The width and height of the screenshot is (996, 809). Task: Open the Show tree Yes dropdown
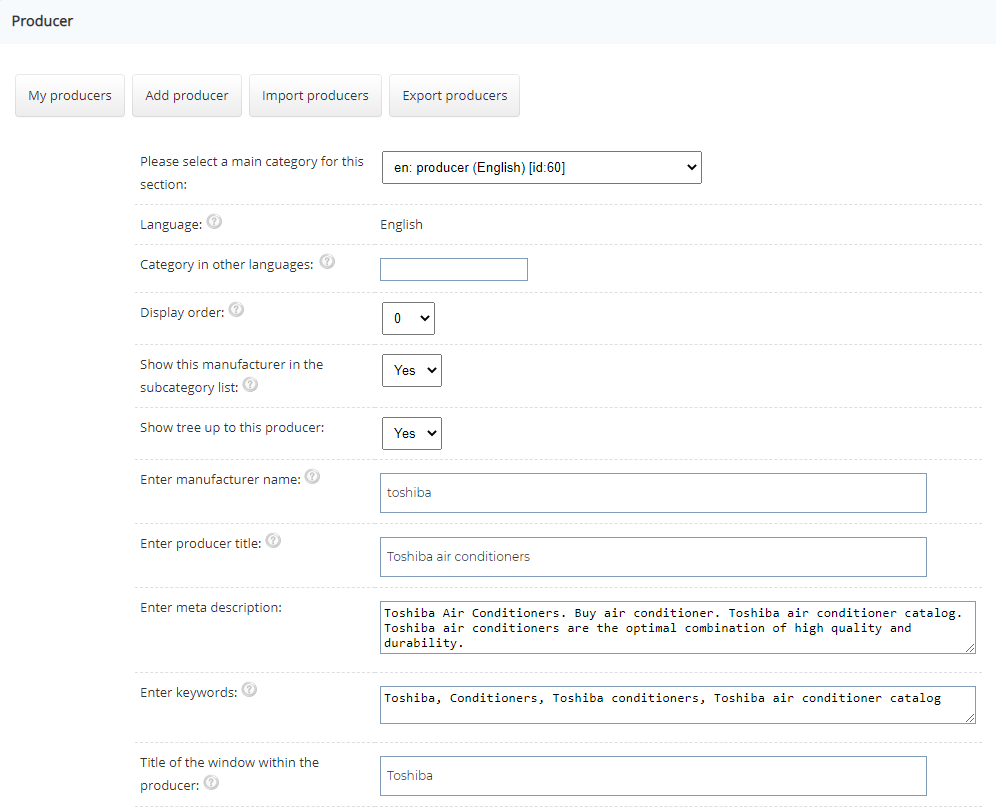pyautogui.click(x=412, y=433)
